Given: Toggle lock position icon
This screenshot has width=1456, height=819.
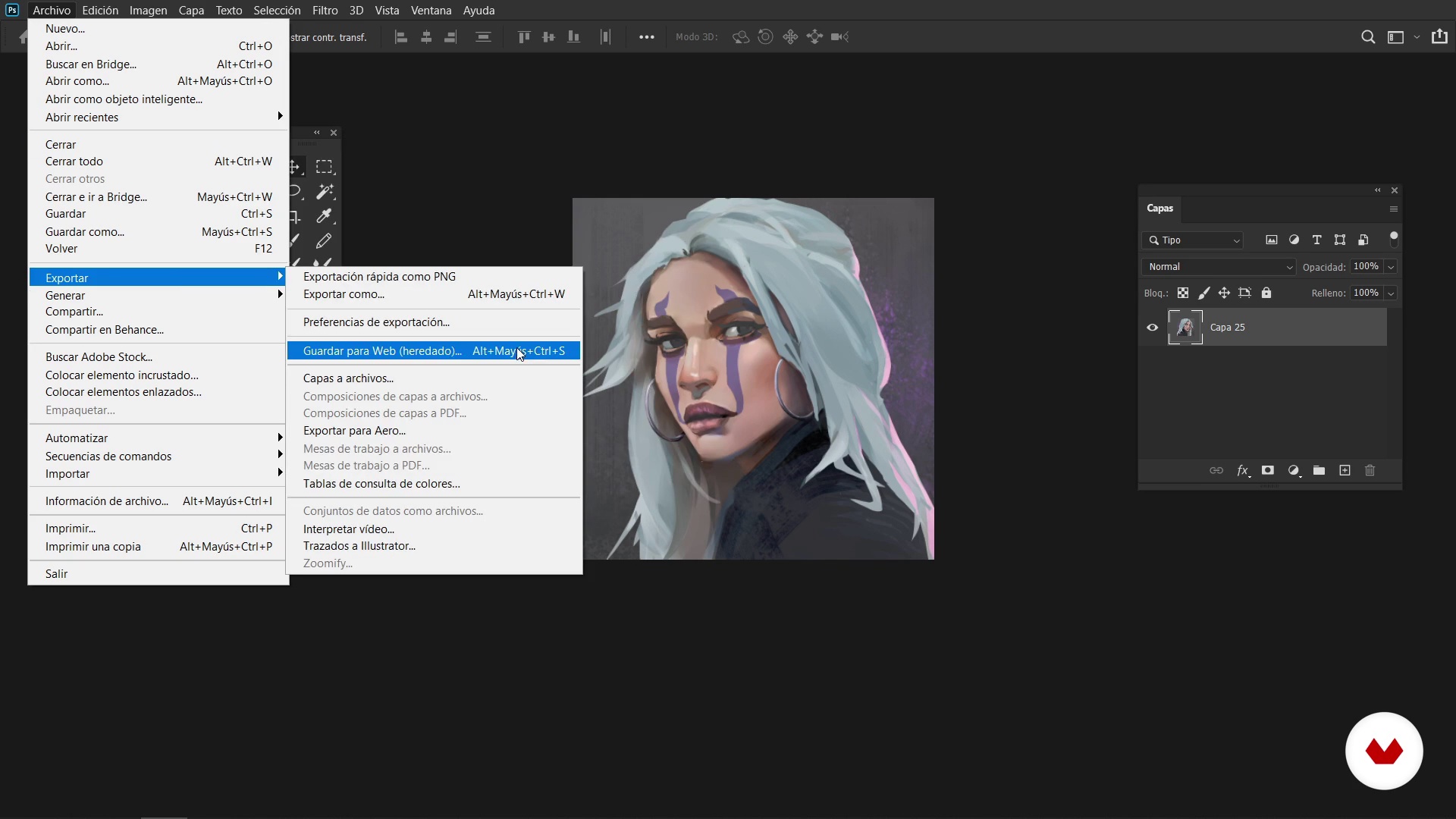Looking at the screenshot, I should pyautogui.click(x=1224, y=293).
